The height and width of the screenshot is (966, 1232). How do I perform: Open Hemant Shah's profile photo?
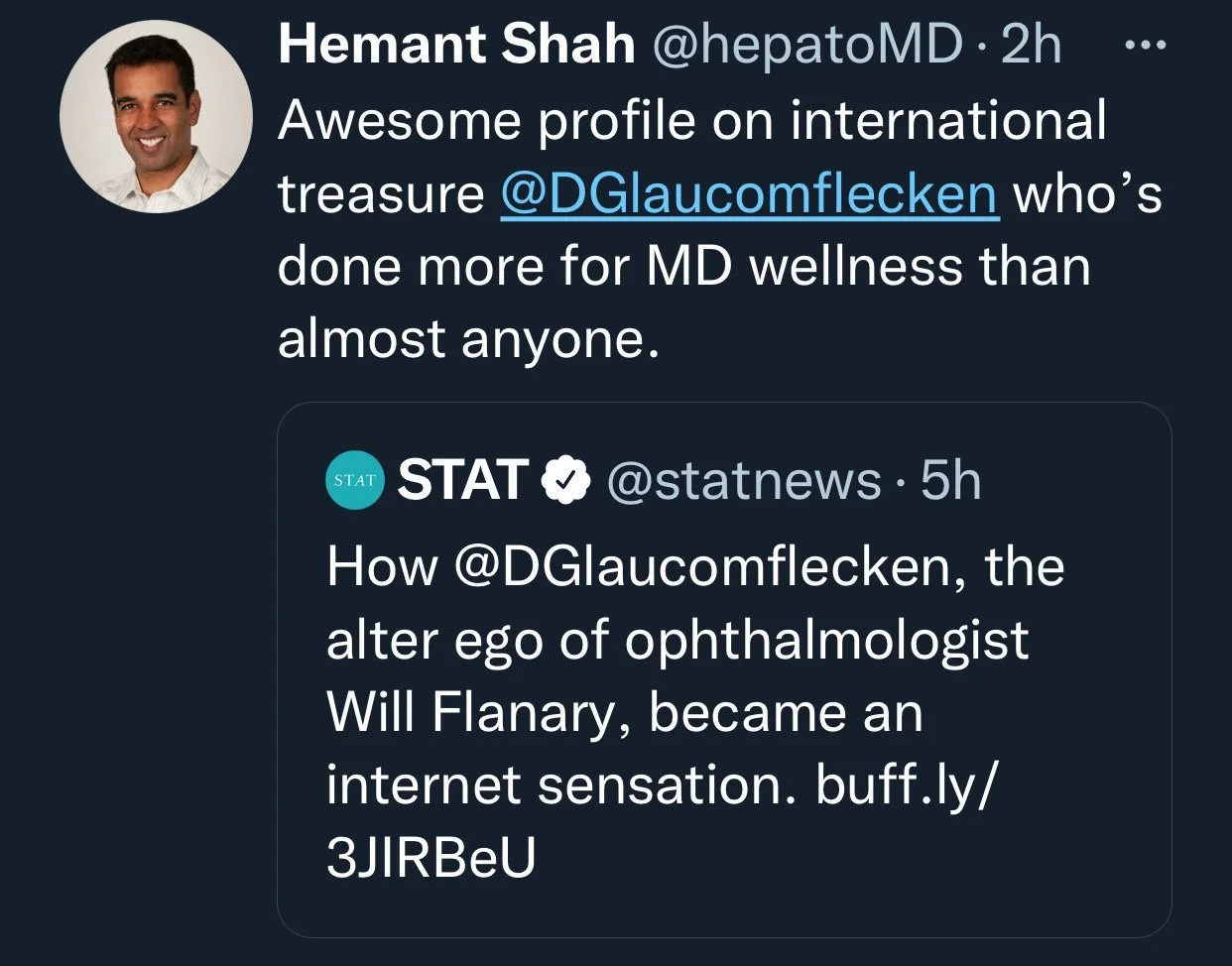pos(156,117)
